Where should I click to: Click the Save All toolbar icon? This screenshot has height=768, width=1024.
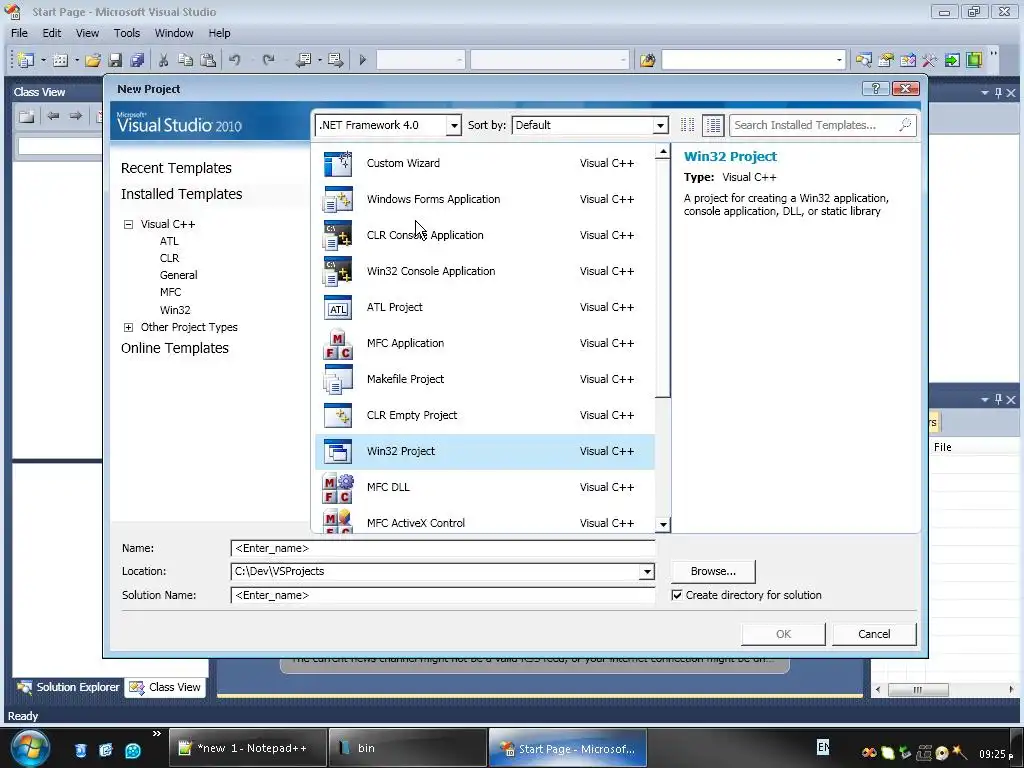point(136,60)
